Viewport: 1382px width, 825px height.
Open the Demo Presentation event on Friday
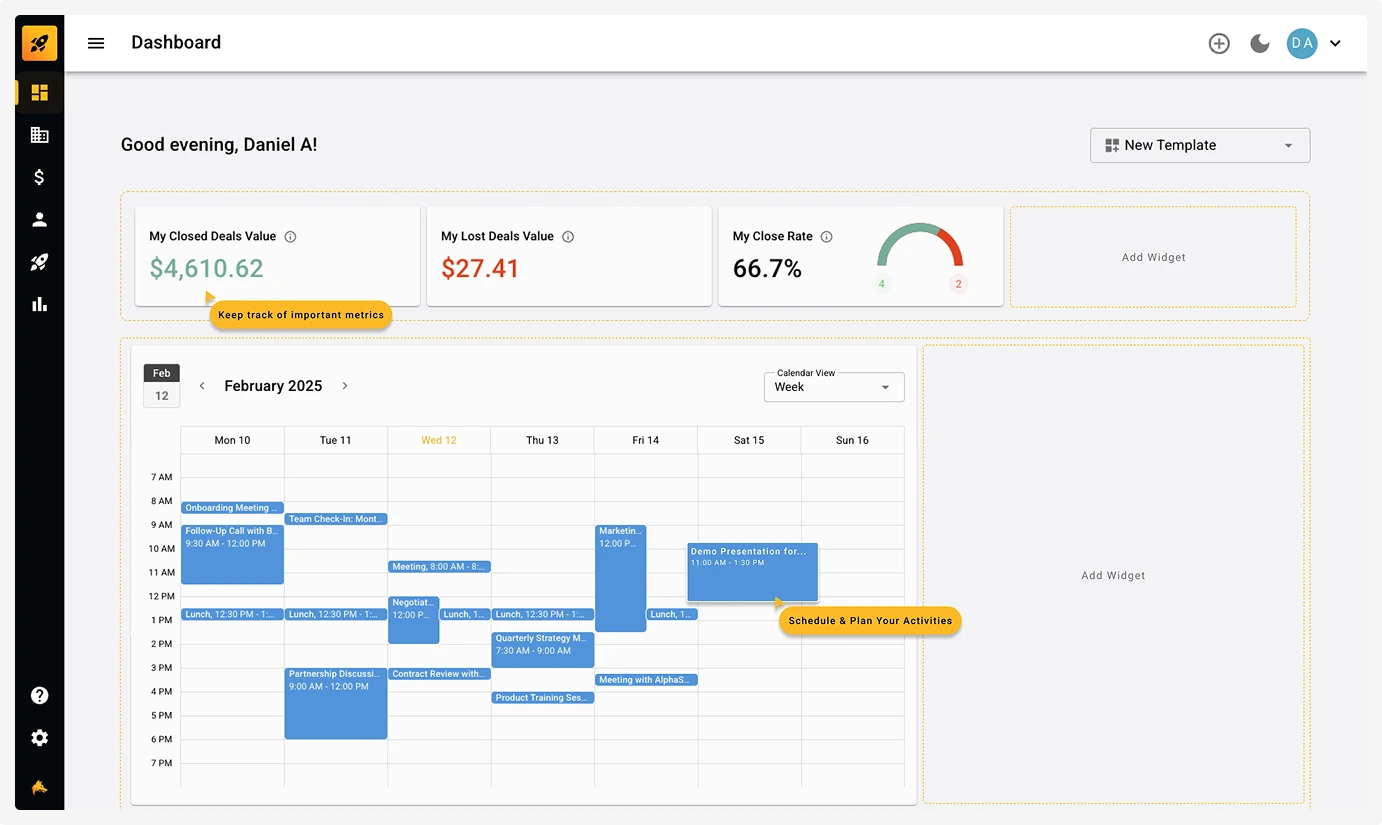tap(752, 571)
